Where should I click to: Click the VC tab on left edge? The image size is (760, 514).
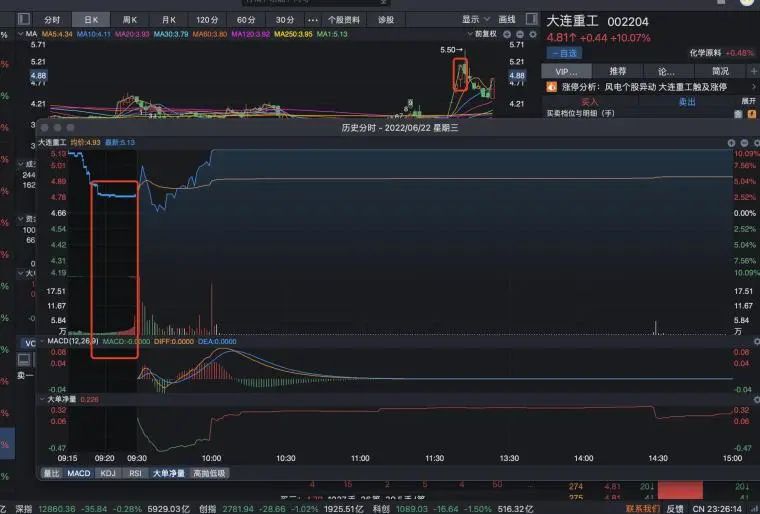click(x=30, y=343)
